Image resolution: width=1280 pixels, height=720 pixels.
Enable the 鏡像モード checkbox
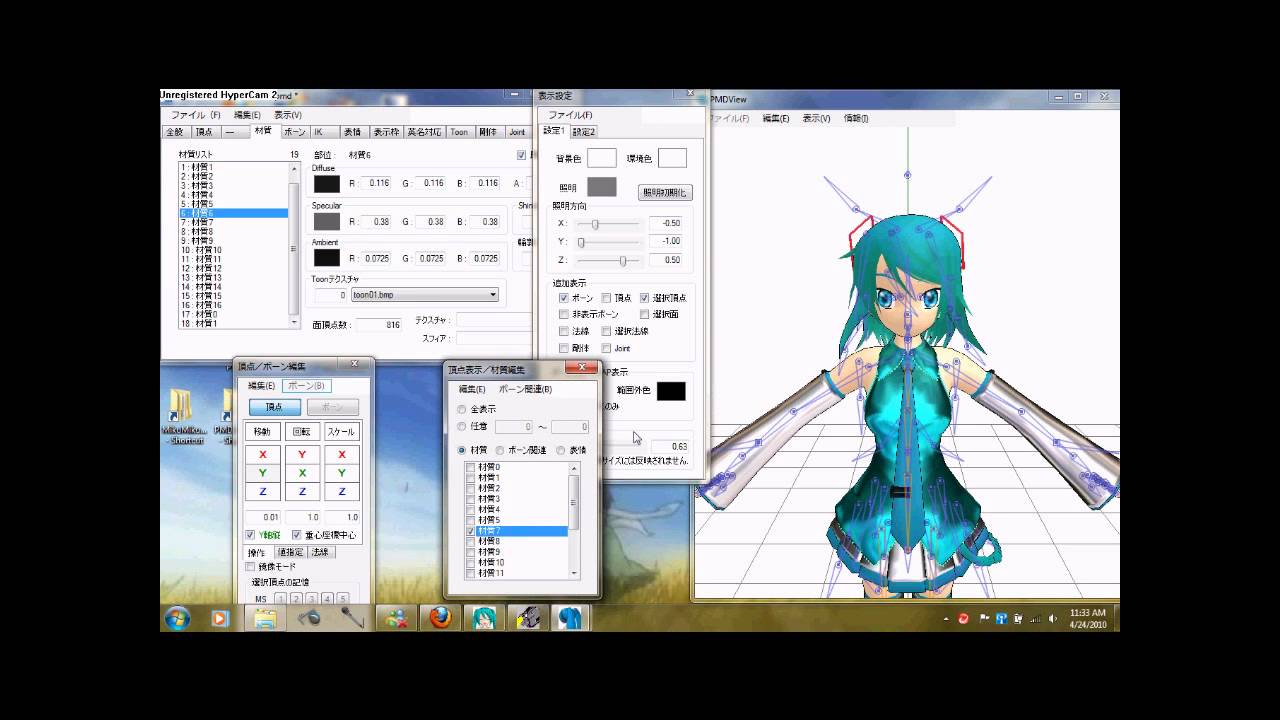click(x=250, y=566)
